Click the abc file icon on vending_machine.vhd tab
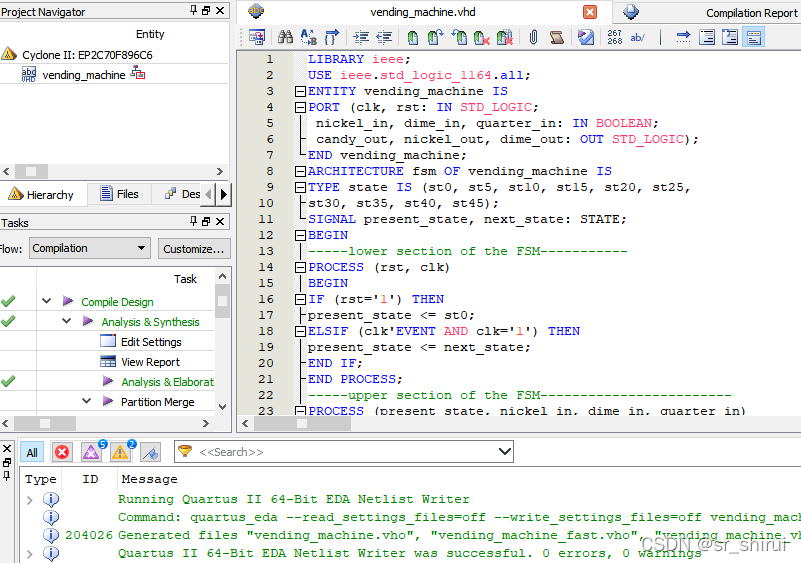Image resolution: width=801 pixels, height=563 pixels. pos(256,11)
